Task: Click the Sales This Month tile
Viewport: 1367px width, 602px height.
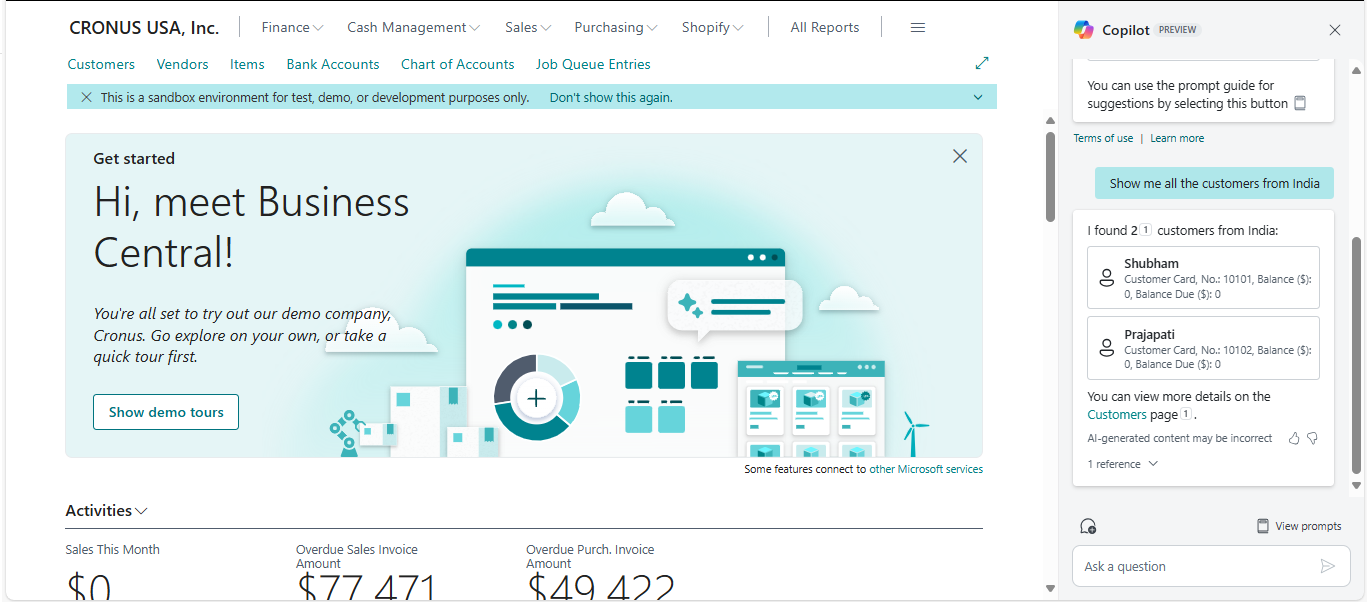Action: click(112, 572)
